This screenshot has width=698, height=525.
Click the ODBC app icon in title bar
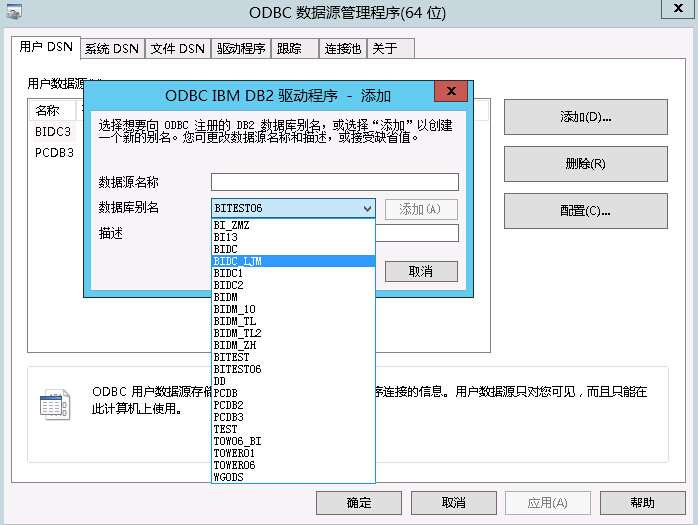13,12
